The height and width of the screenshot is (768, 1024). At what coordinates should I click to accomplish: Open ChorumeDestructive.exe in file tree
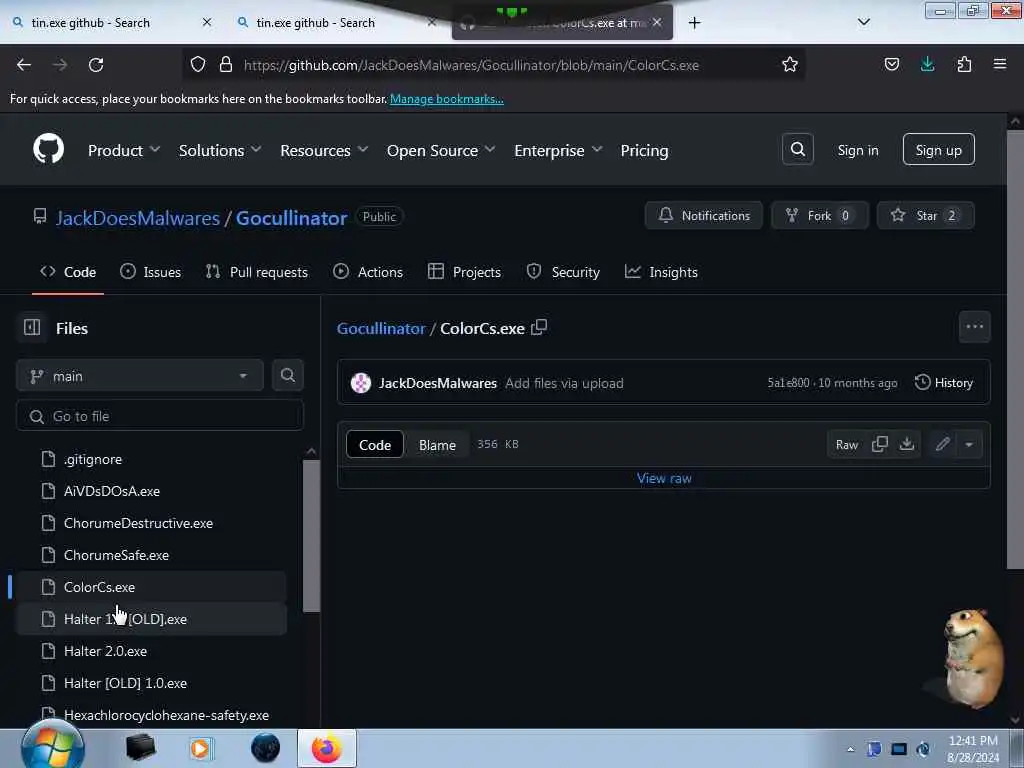click(x=138, y=523)
